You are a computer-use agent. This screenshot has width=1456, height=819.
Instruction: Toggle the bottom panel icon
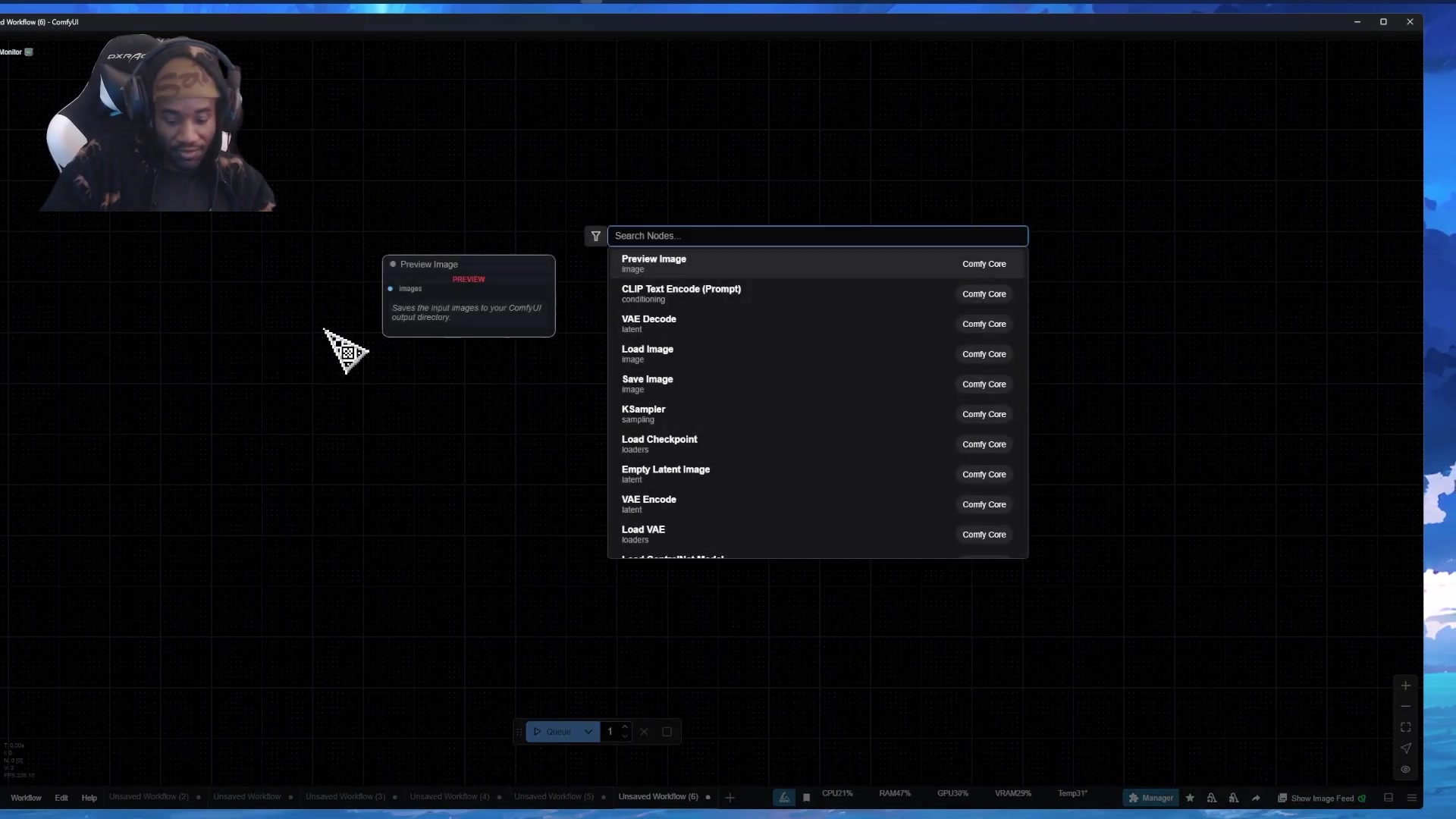1389,798
